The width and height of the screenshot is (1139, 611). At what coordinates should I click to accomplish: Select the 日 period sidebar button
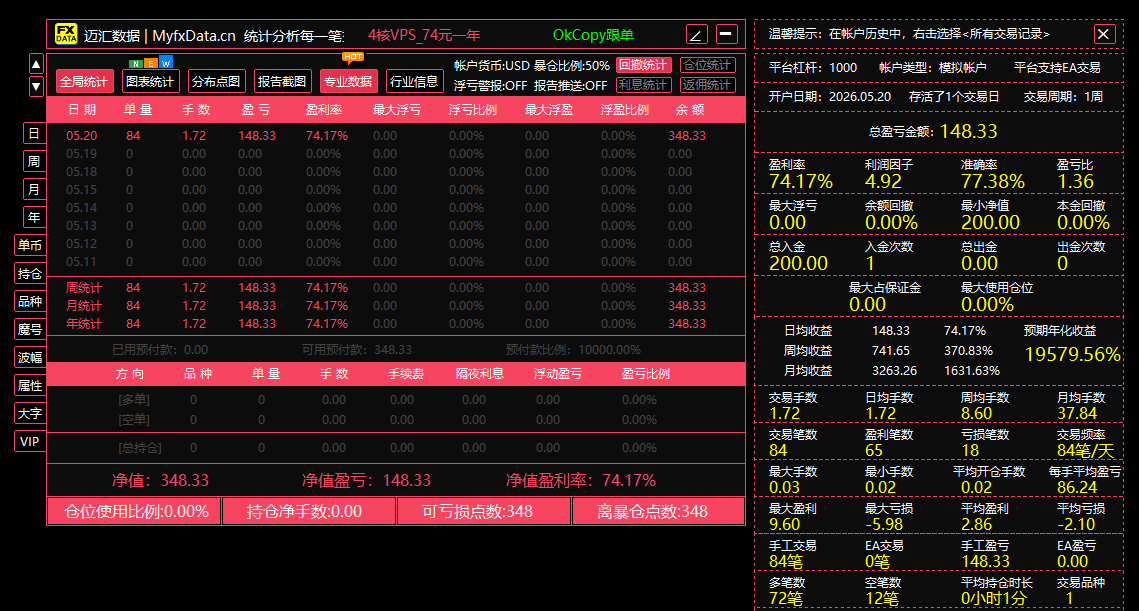pos(34,133)
